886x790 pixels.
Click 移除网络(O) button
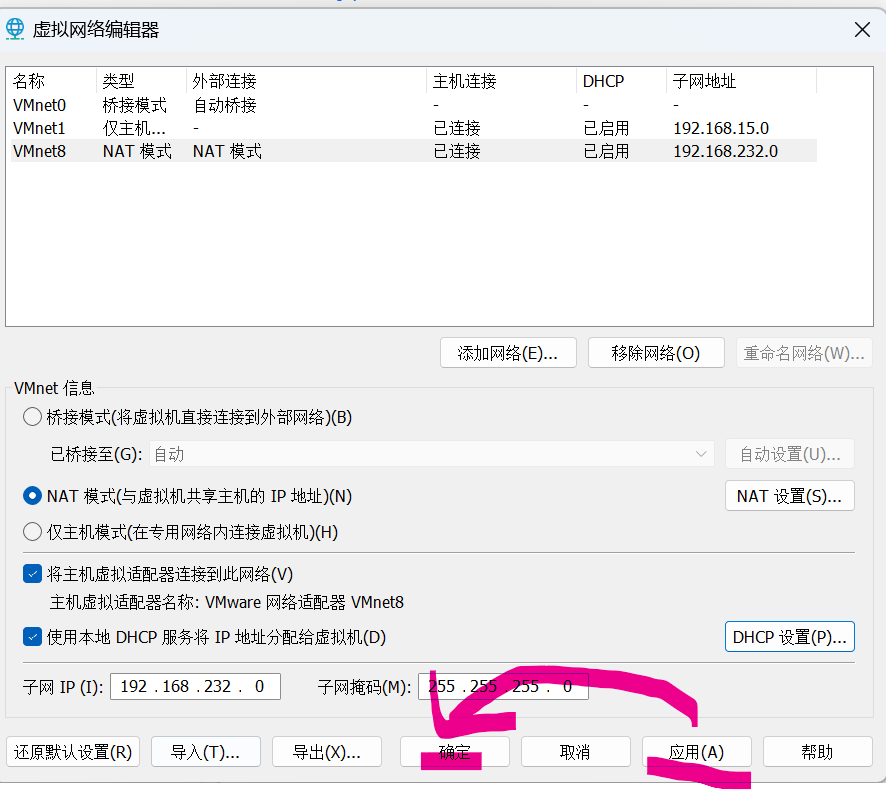(x=656, y=353)
